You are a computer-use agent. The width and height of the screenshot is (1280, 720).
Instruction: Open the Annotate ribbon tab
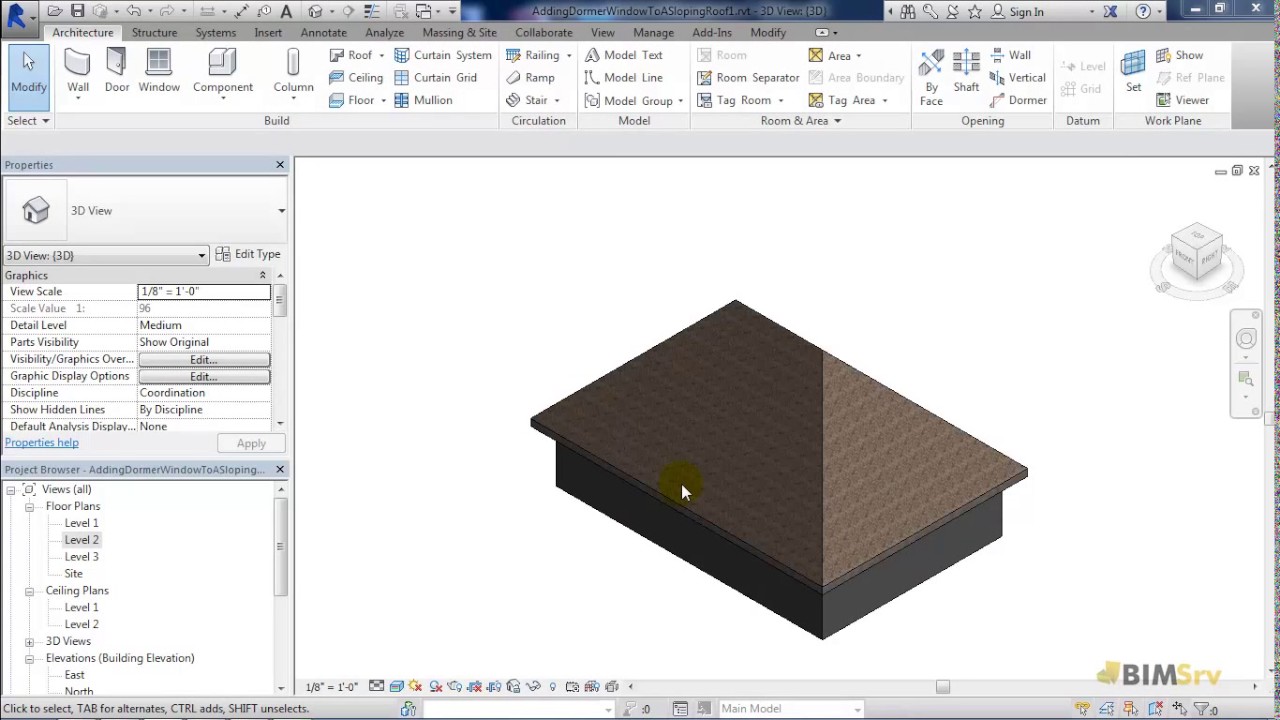click(x=324, y=32)
